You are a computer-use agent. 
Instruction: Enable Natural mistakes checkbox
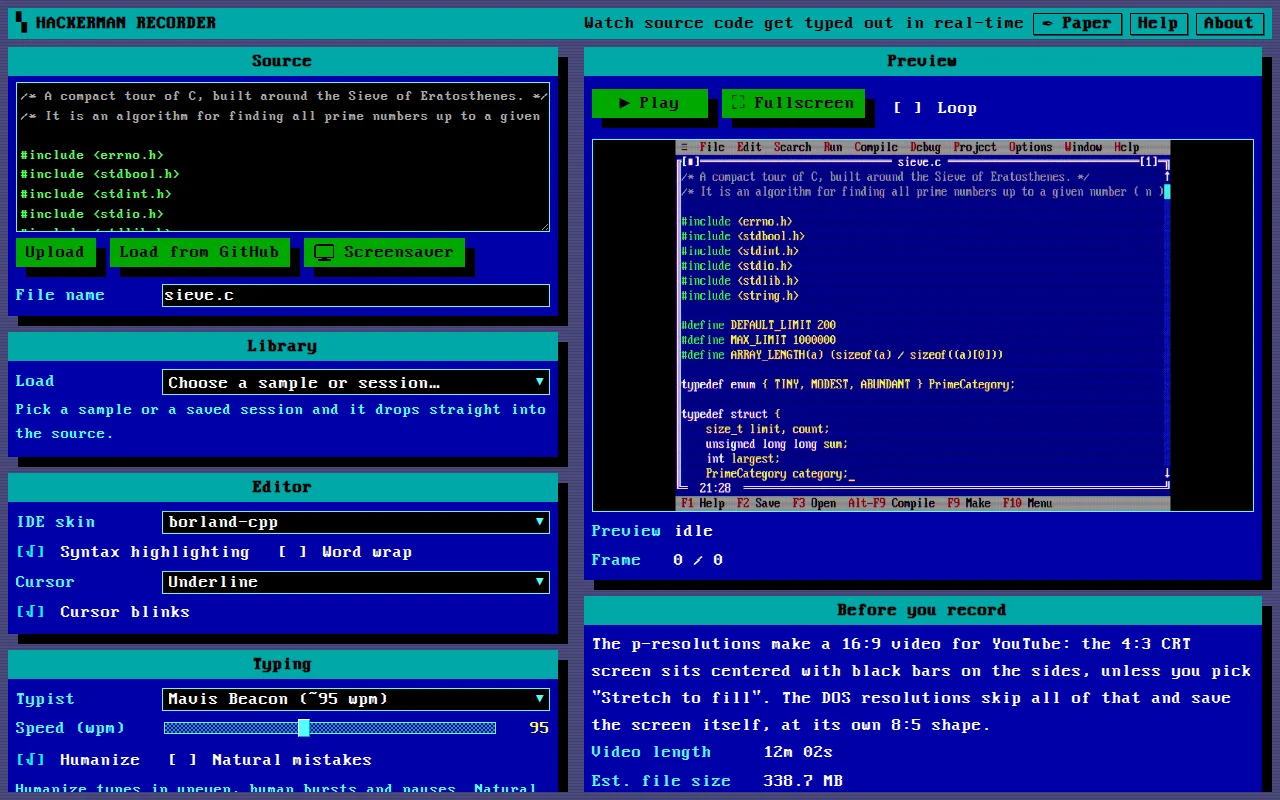tap(183, 760)
